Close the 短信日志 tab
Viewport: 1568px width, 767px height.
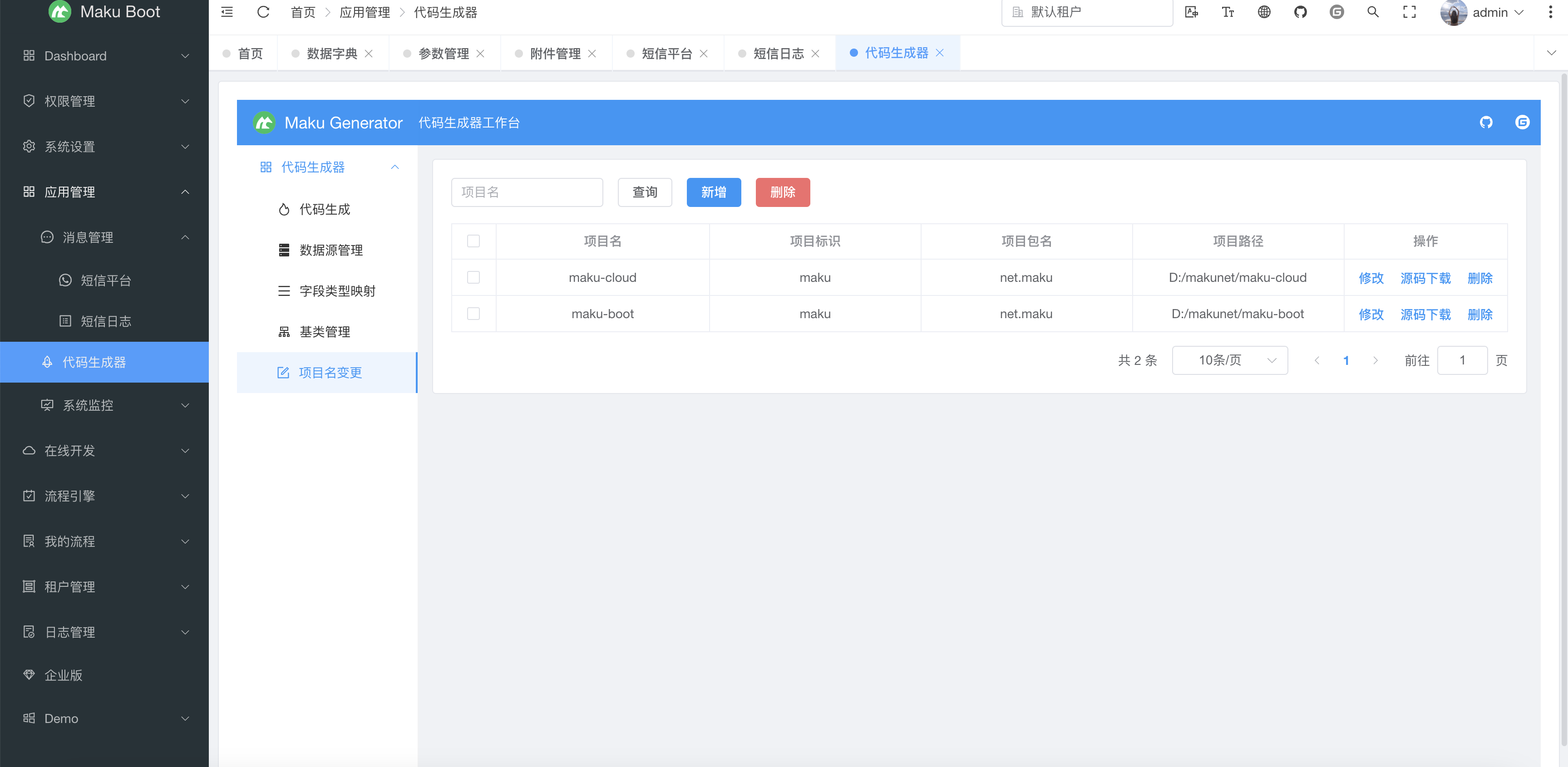815,54
